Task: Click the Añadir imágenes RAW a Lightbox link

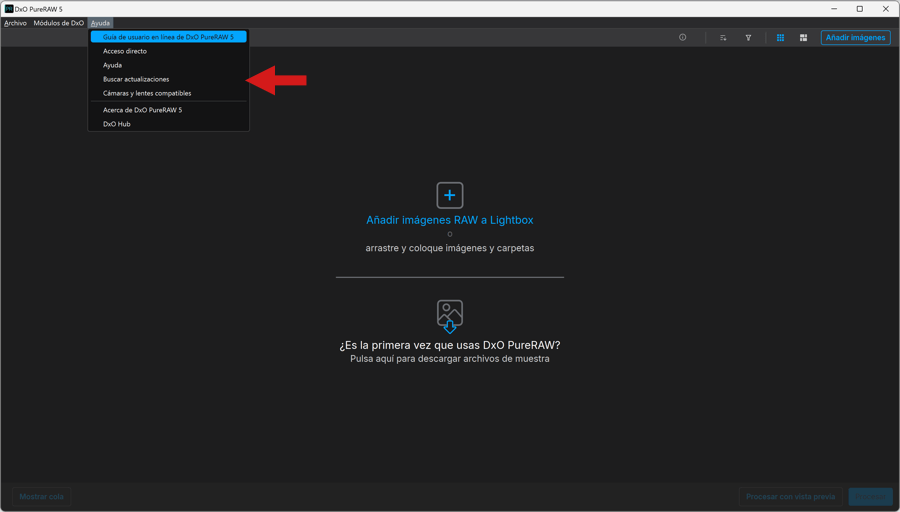Action: click(449, 220)
